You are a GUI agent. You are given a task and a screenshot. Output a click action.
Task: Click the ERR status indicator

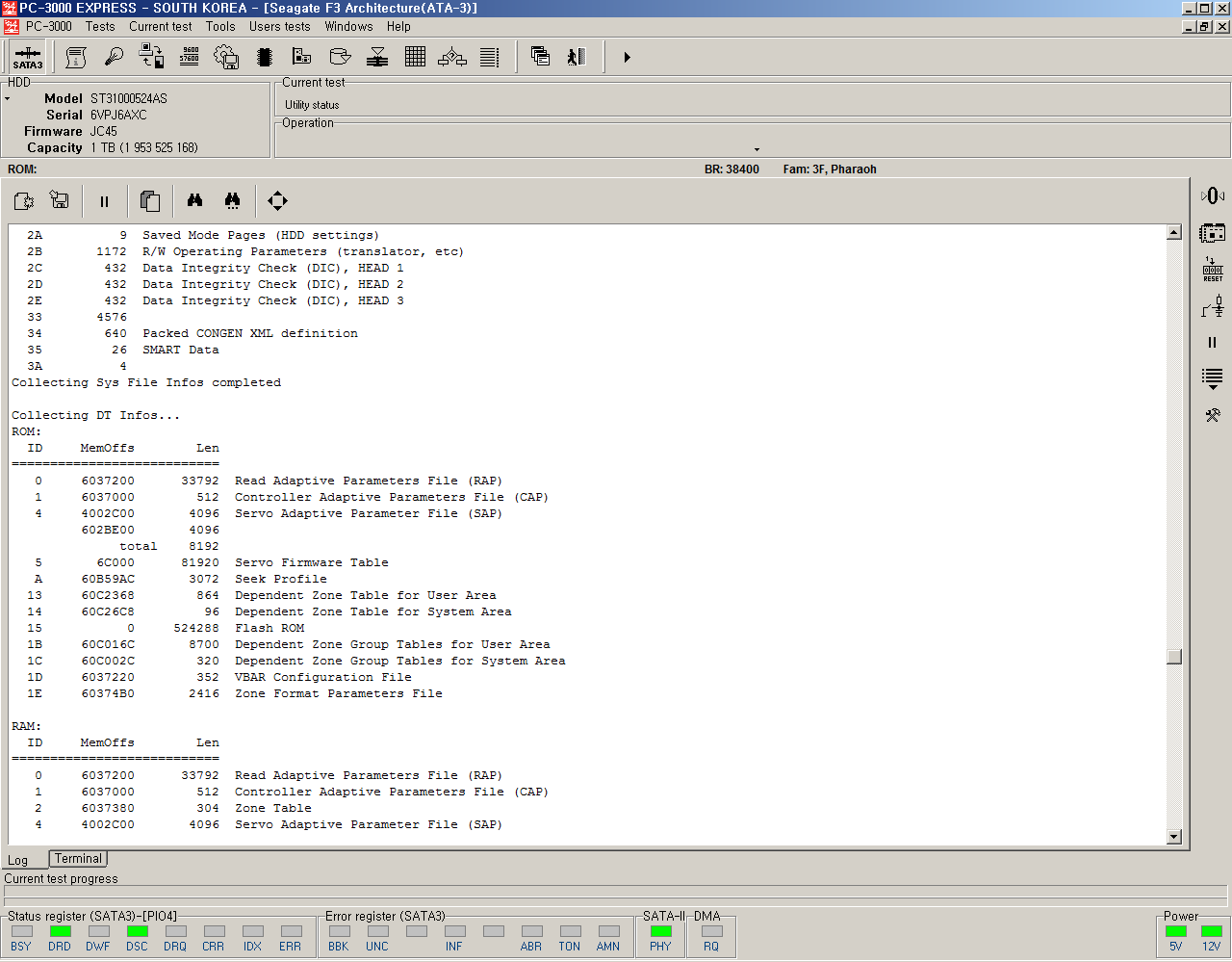(291, 931)
